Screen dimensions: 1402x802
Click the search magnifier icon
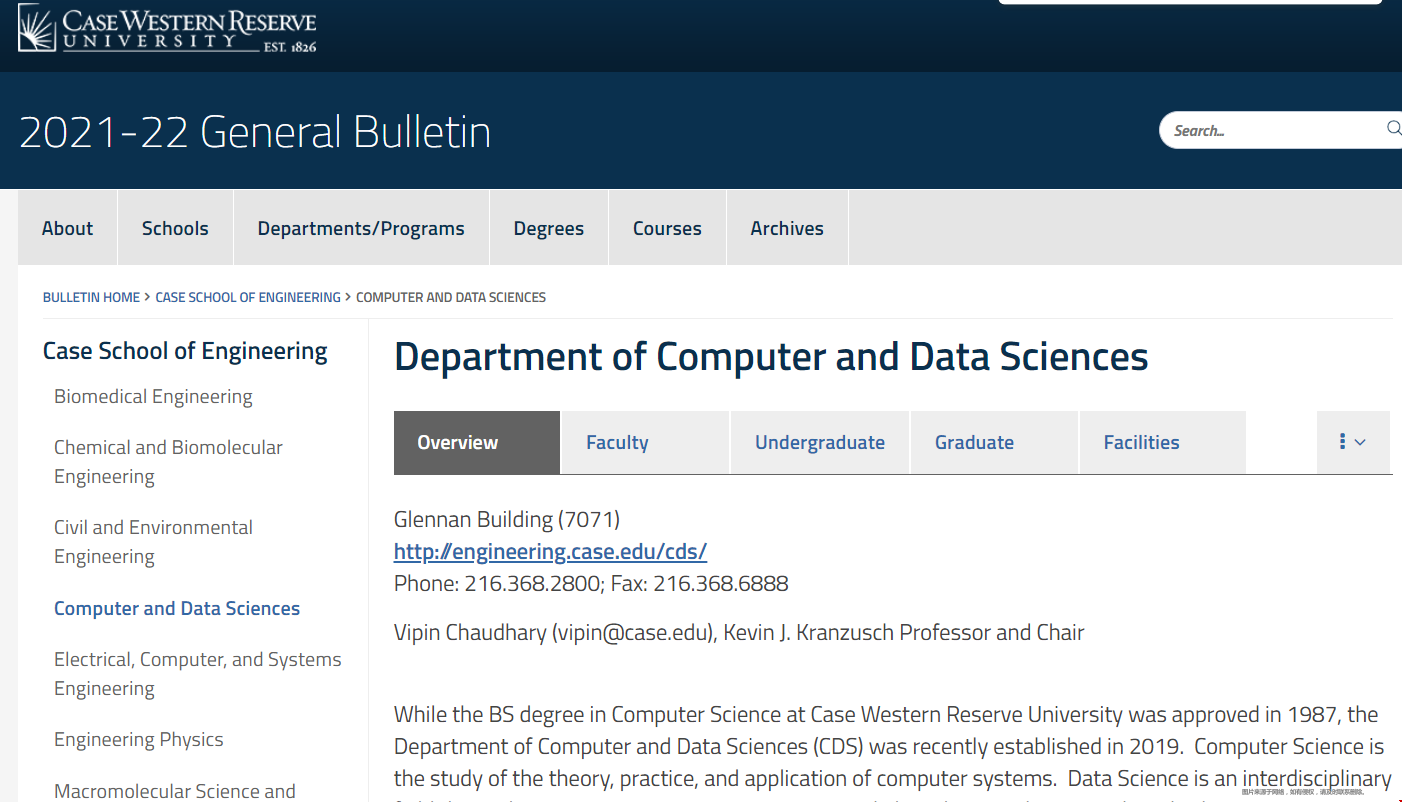[x=1393, y=129]
